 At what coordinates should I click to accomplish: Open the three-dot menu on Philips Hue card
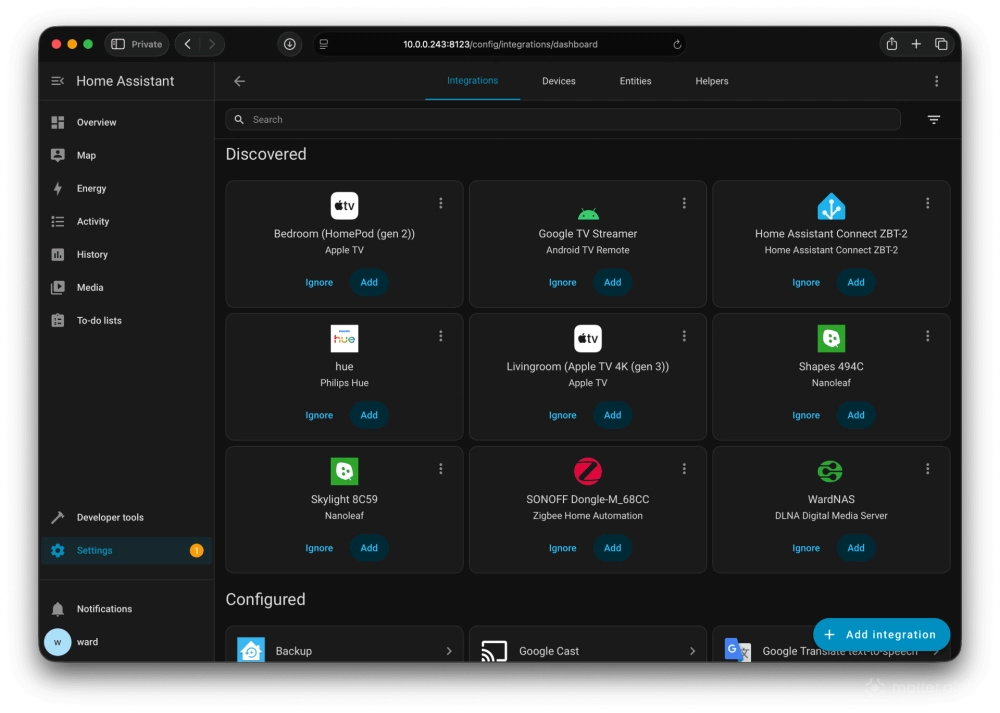pos(441,336)
